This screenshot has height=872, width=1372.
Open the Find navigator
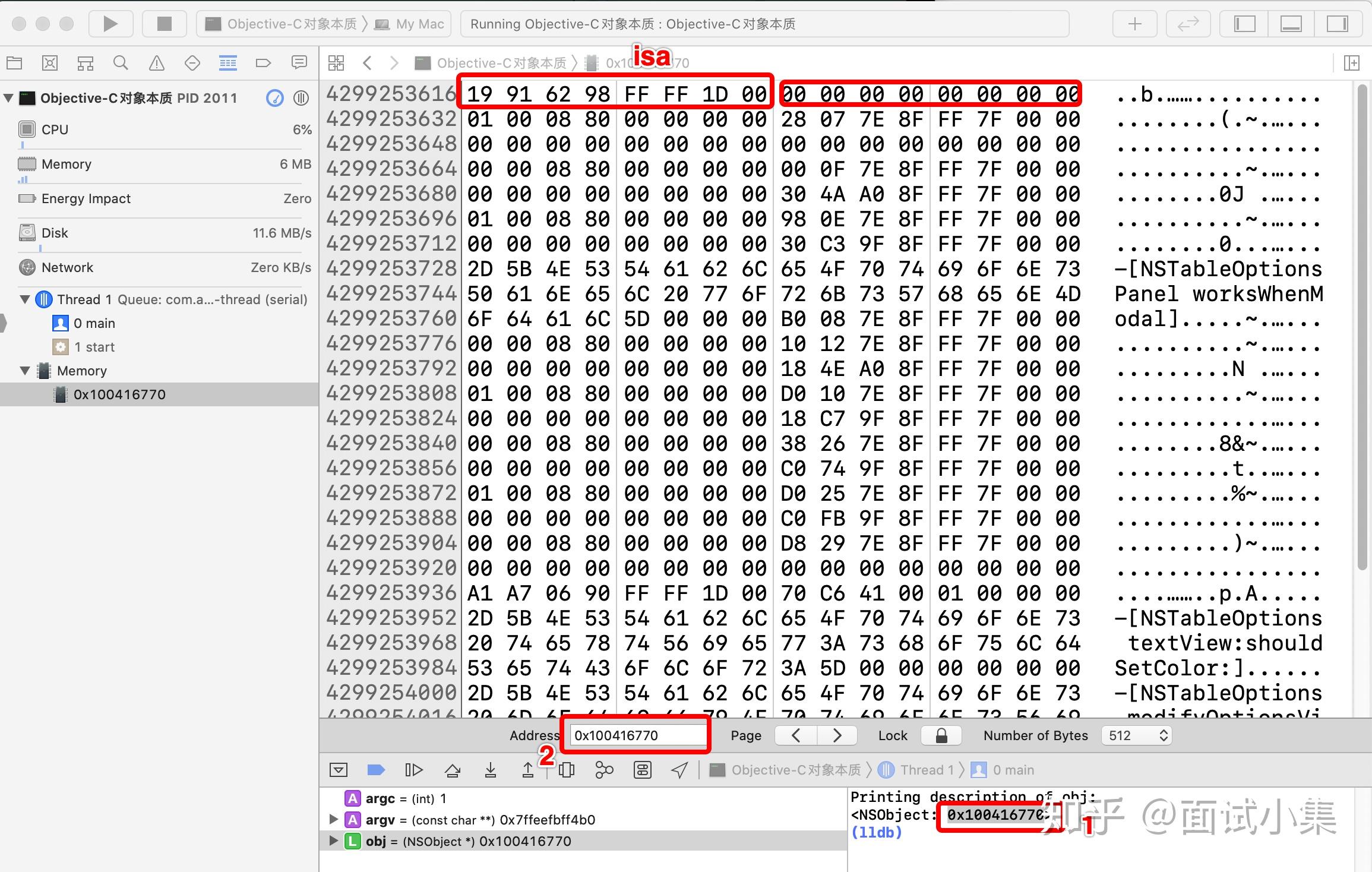[x=121, y=62]
